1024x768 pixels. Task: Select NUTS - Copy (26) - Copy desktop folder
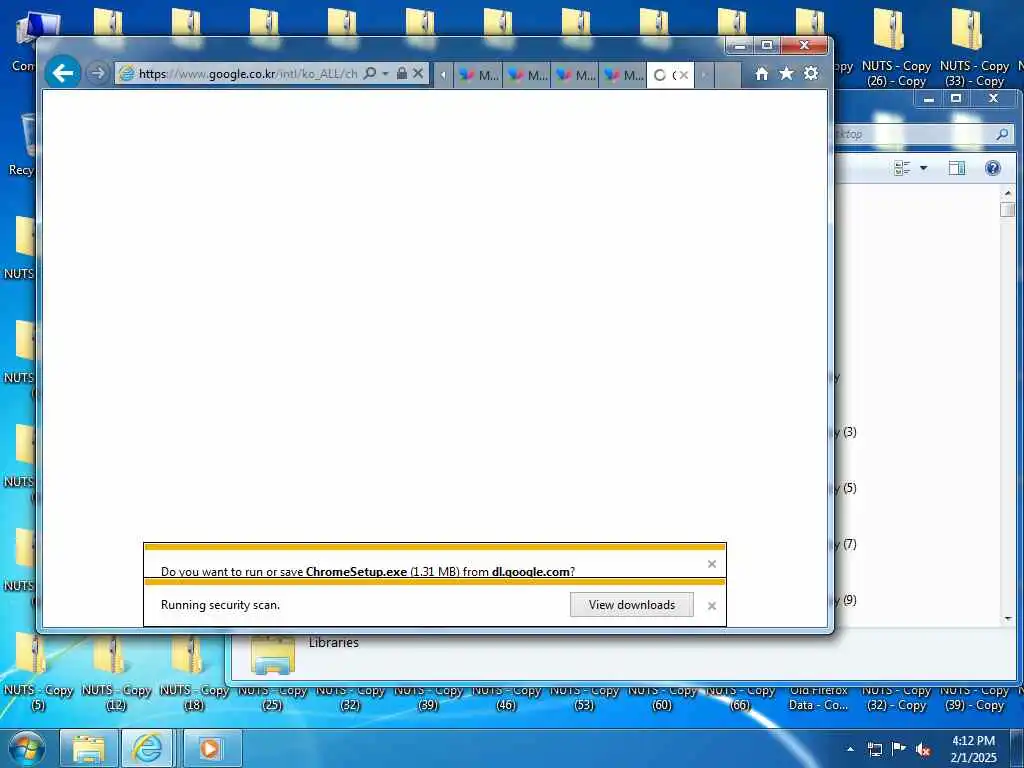tap(896, 47)
